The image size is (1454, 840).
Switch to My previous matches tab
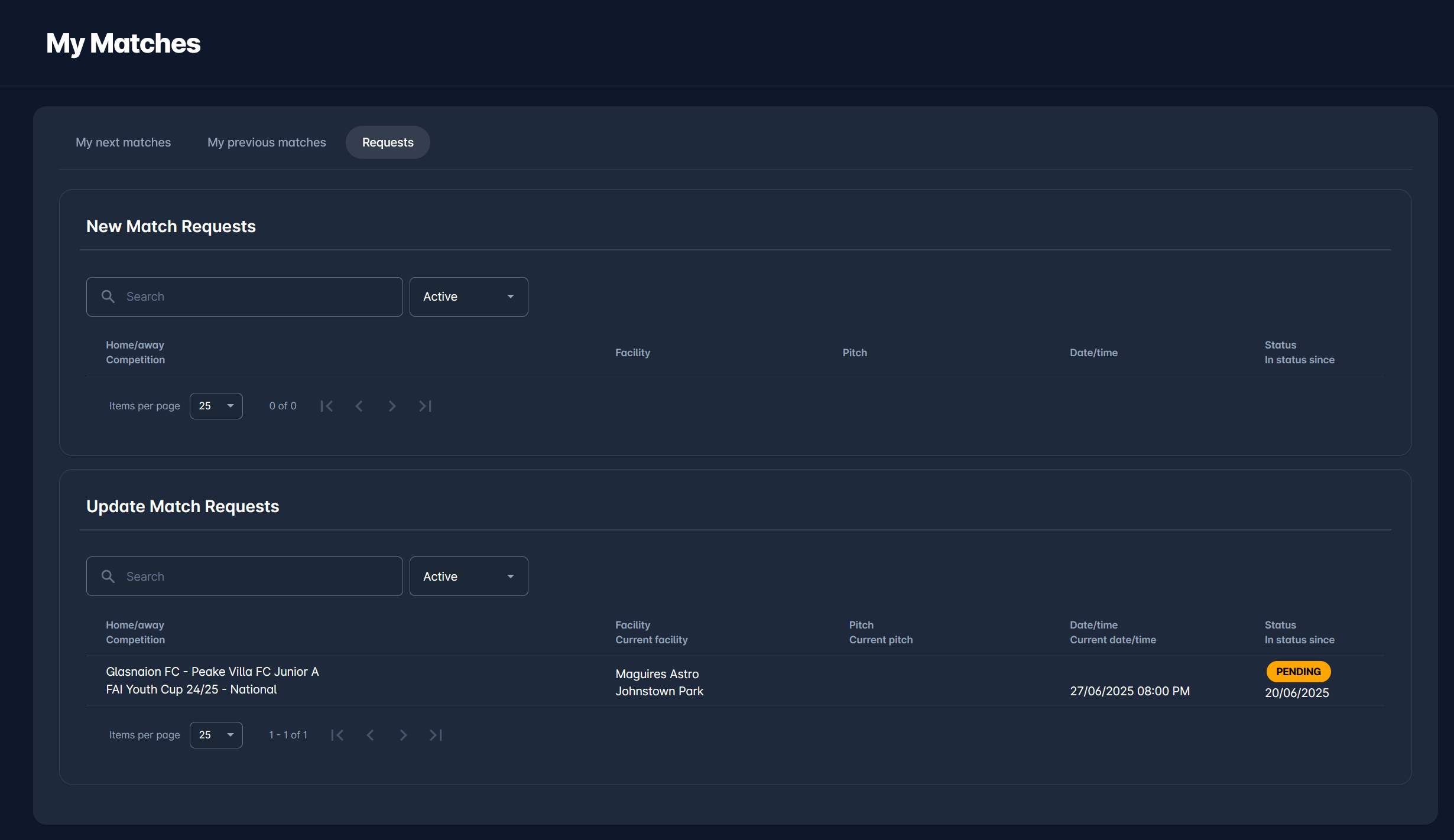tap(267, 142)
